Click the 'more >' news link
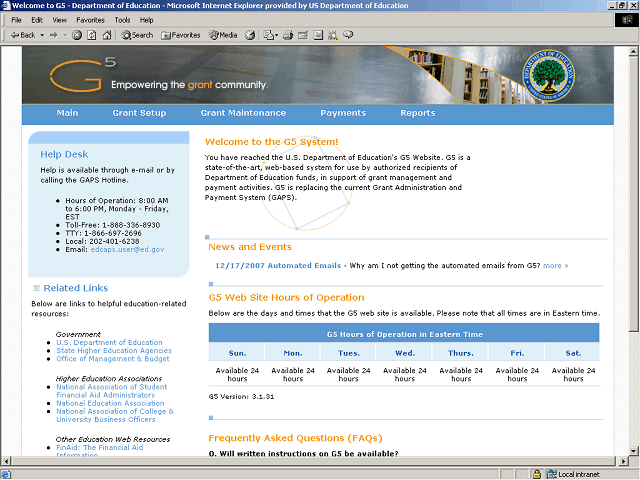This screenshot has height=480, width=640. coord(556,266)
